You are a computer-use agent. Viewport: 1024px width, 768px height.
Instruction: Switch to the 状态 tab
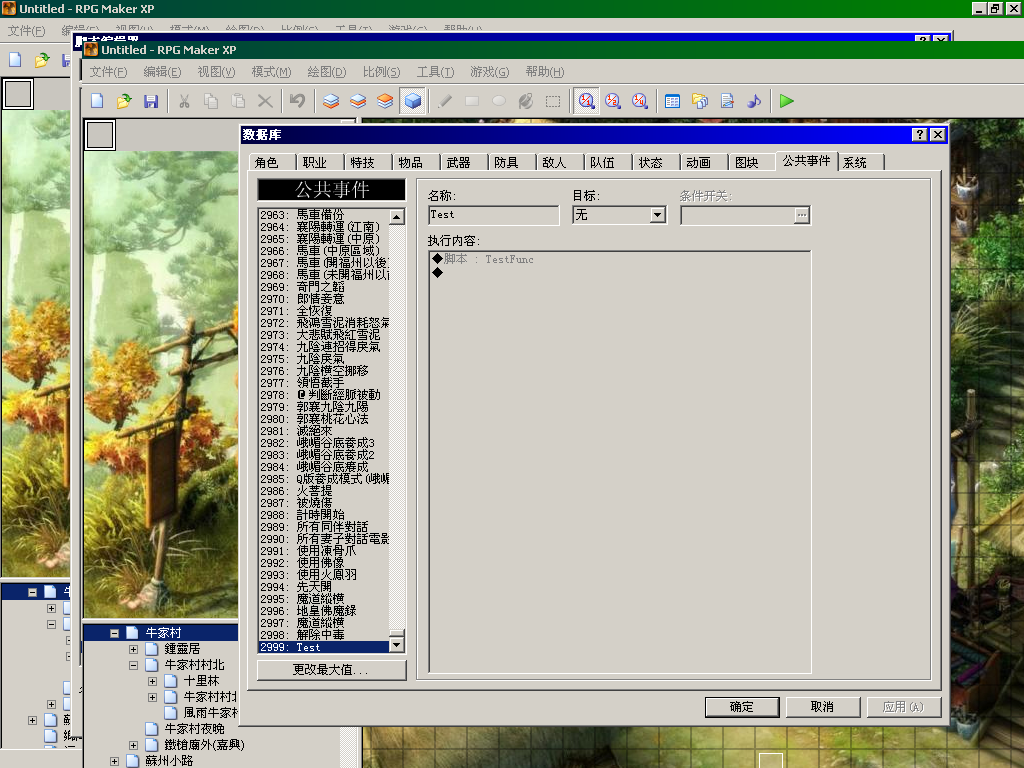tap(650, 163)
